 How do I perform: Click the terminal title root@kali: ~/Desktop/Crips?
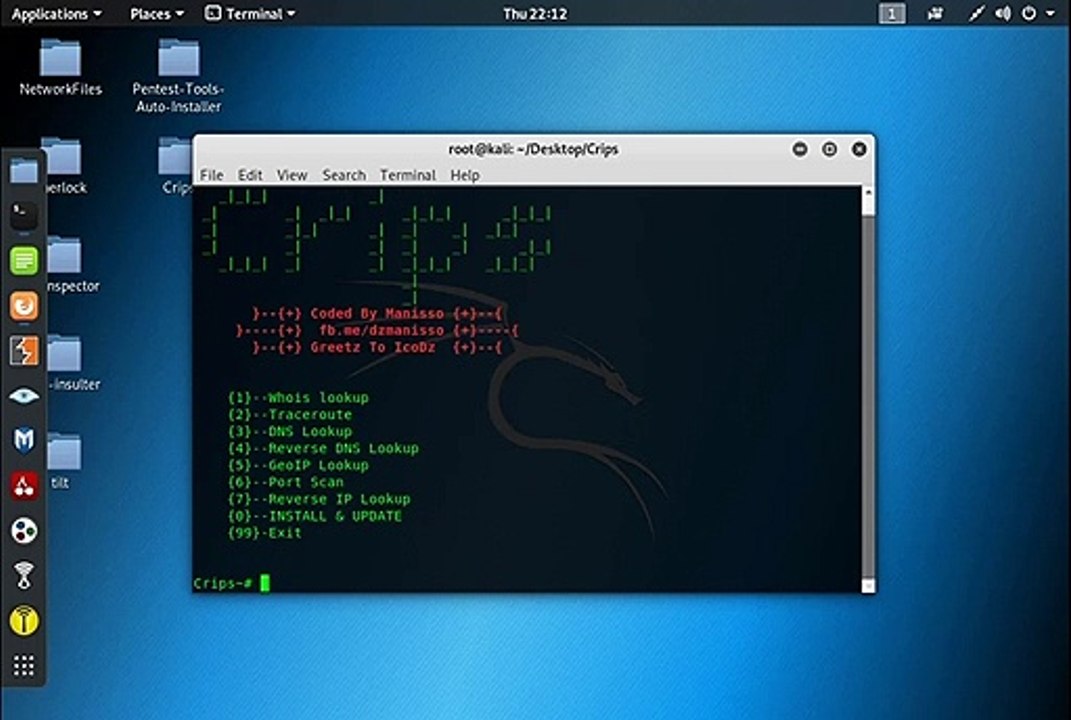point(533,149)
